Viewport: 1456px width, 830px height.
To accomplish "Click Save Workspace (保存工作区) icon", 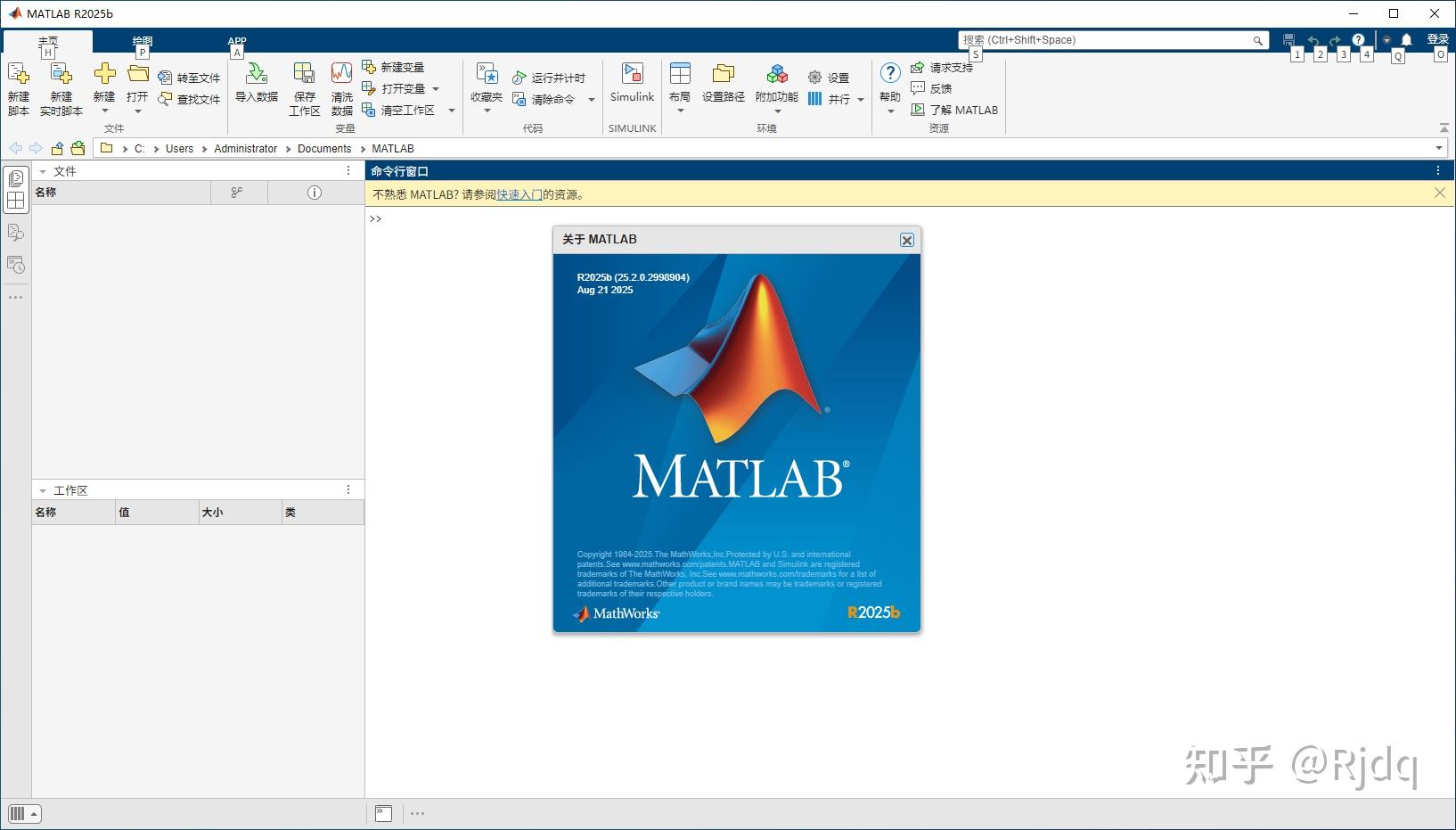I will [x=304, y=74].
